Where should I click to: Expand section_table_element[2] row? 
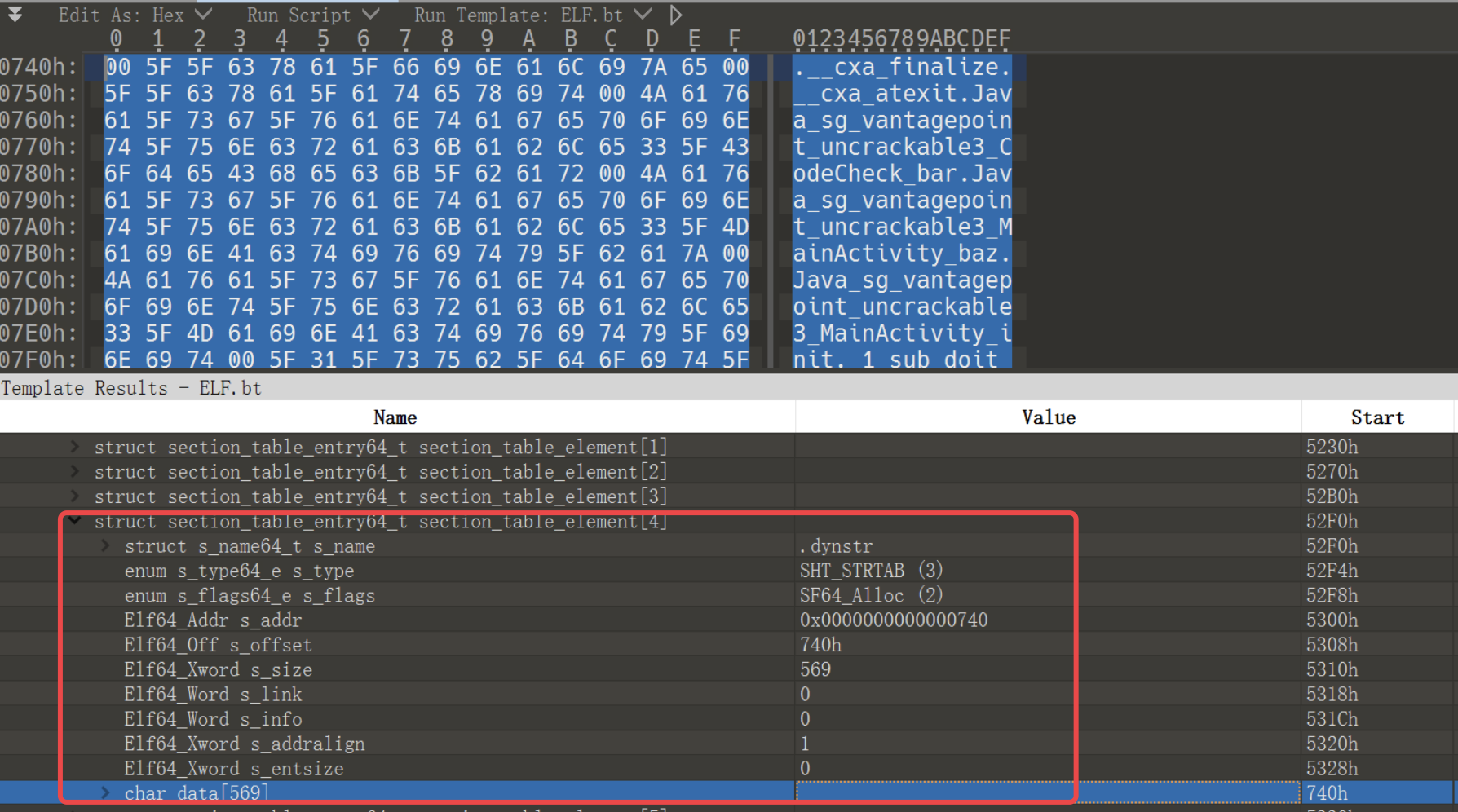(x=74, y=471)
